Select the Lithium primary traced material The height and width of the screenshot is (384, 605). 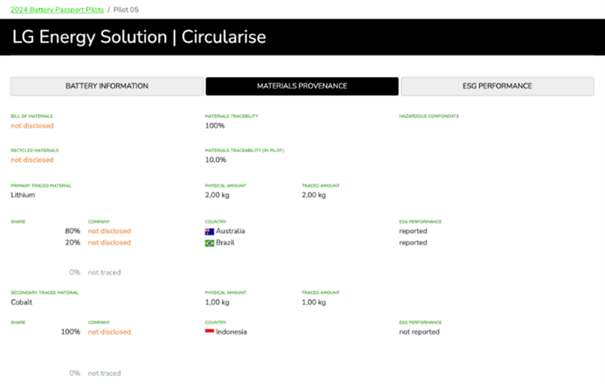coord(23,195)
